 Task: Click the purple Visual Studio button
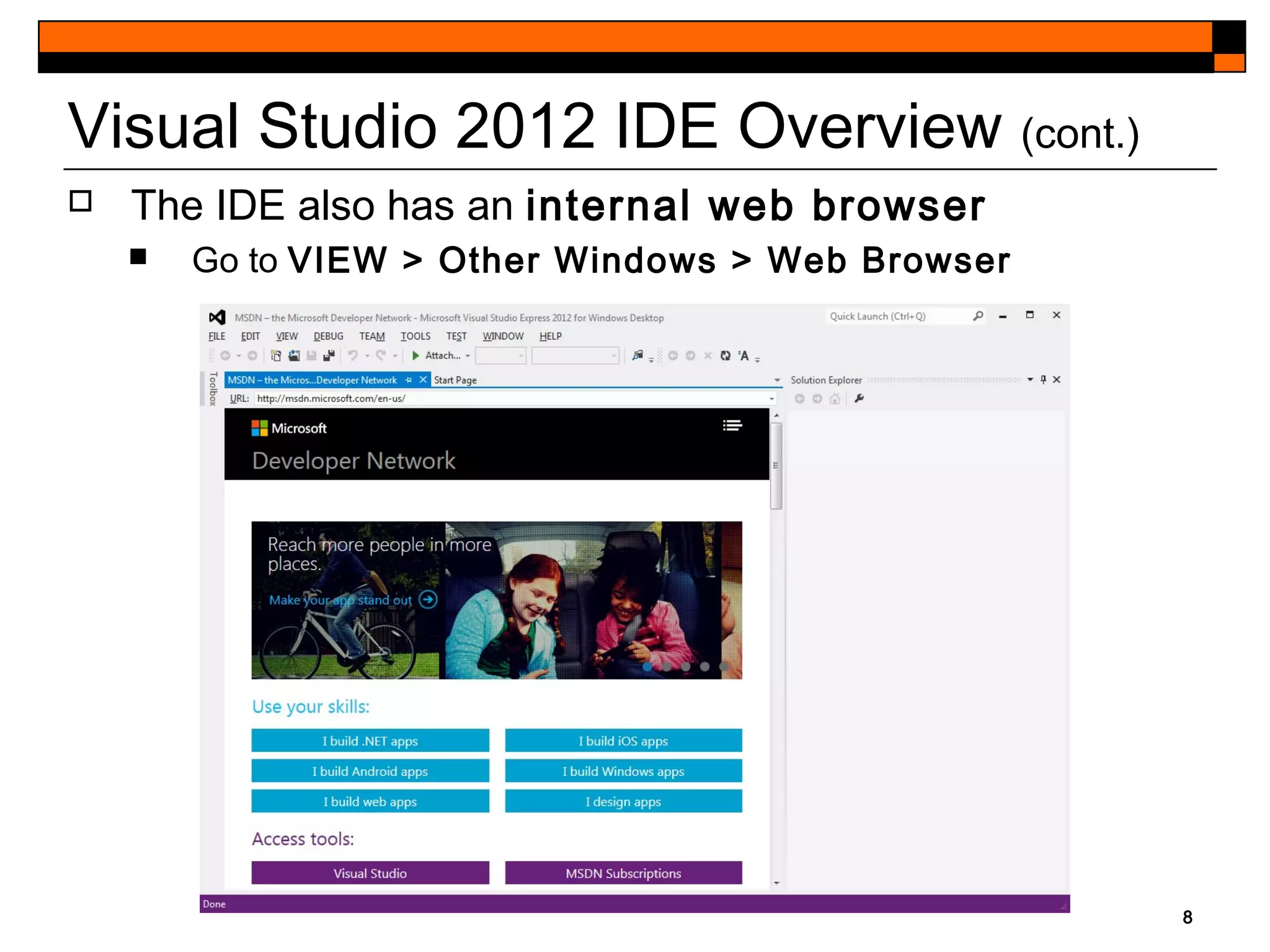pyautogui.click(x=370, y=873)
